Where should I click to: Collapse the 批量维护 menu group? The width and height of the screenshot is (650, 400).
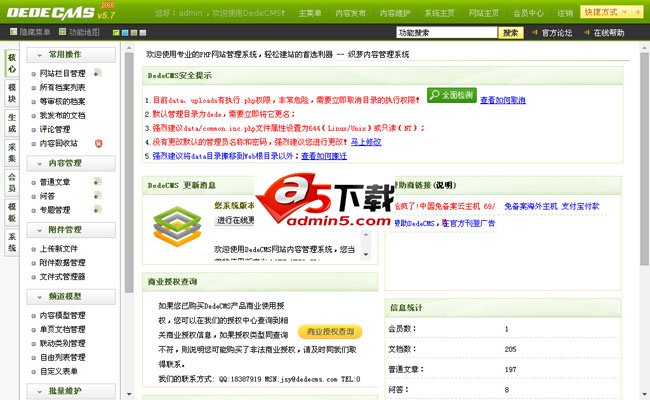(x=71, y=391)
